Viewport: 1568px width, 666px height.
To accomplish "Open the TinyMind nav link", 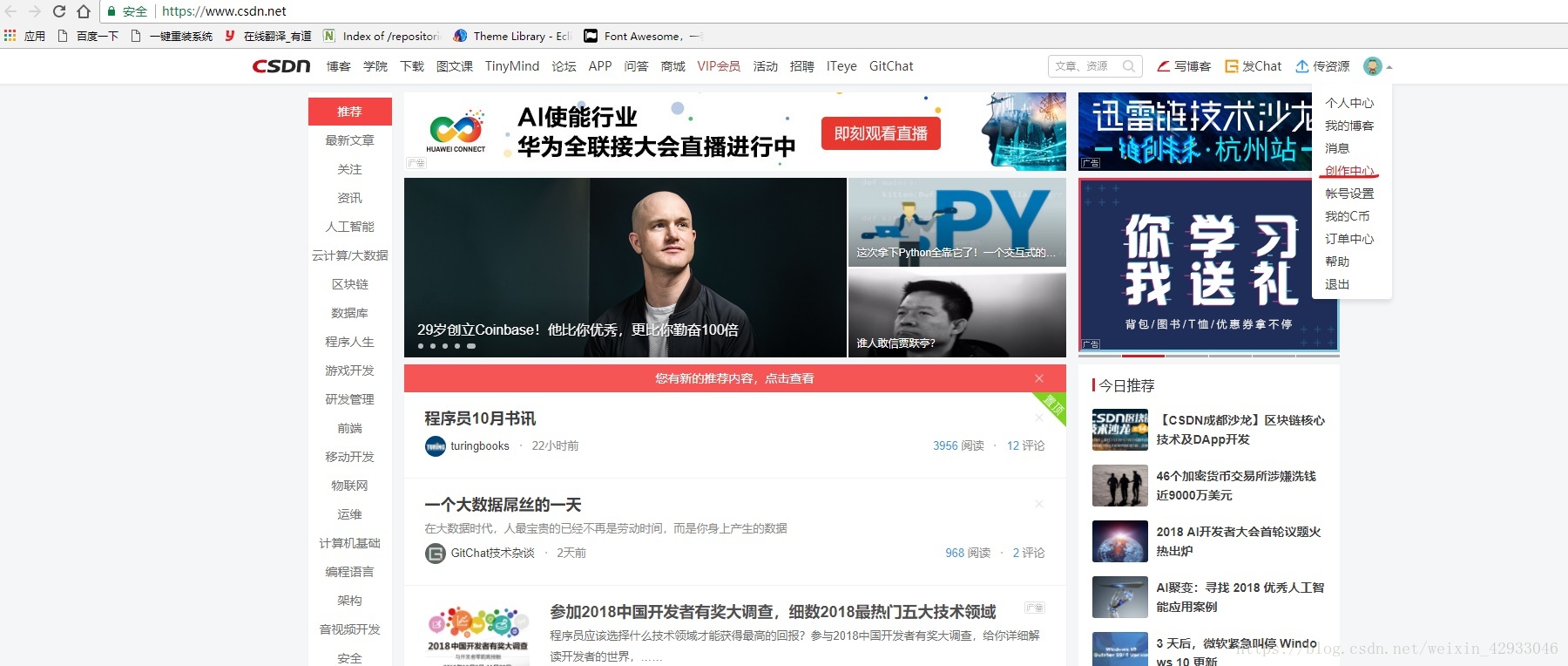I will pos(512,66).
